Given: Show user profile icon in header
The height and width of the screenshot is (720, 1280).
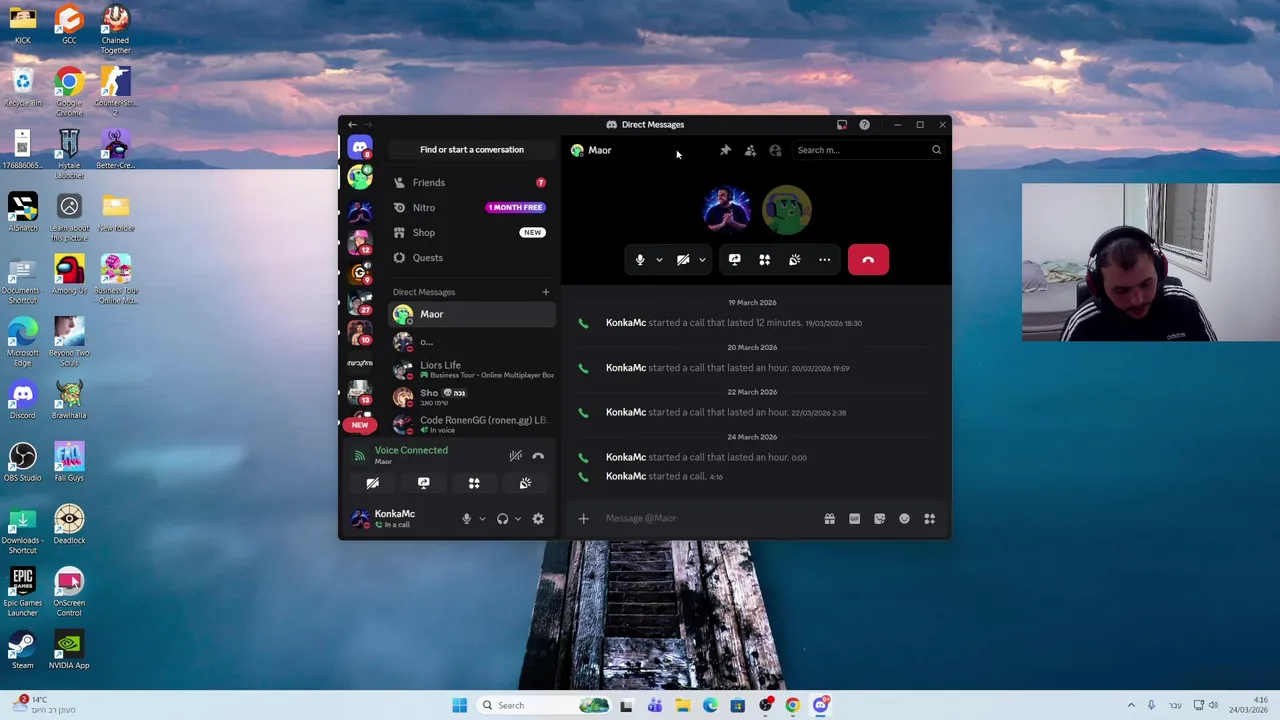Looking at the screenshot, I should pyautogui.click(x=775, y=150).
